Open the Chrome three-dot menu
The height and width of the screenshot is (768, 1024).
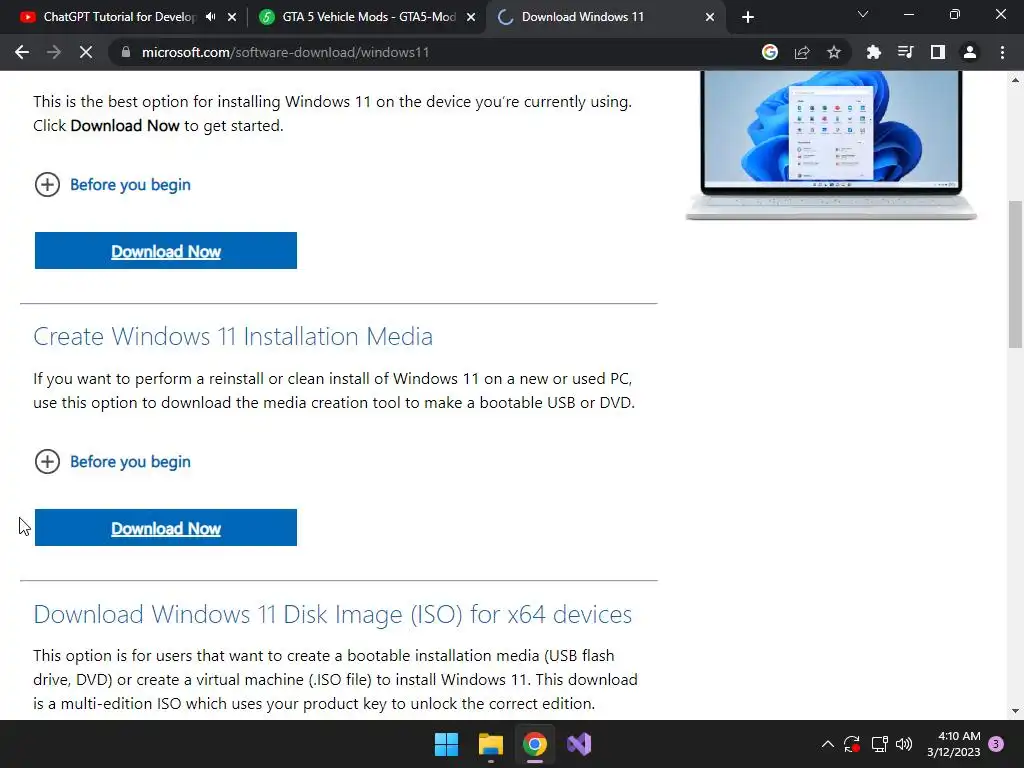pyautogui.click(x=1002, y=52)
